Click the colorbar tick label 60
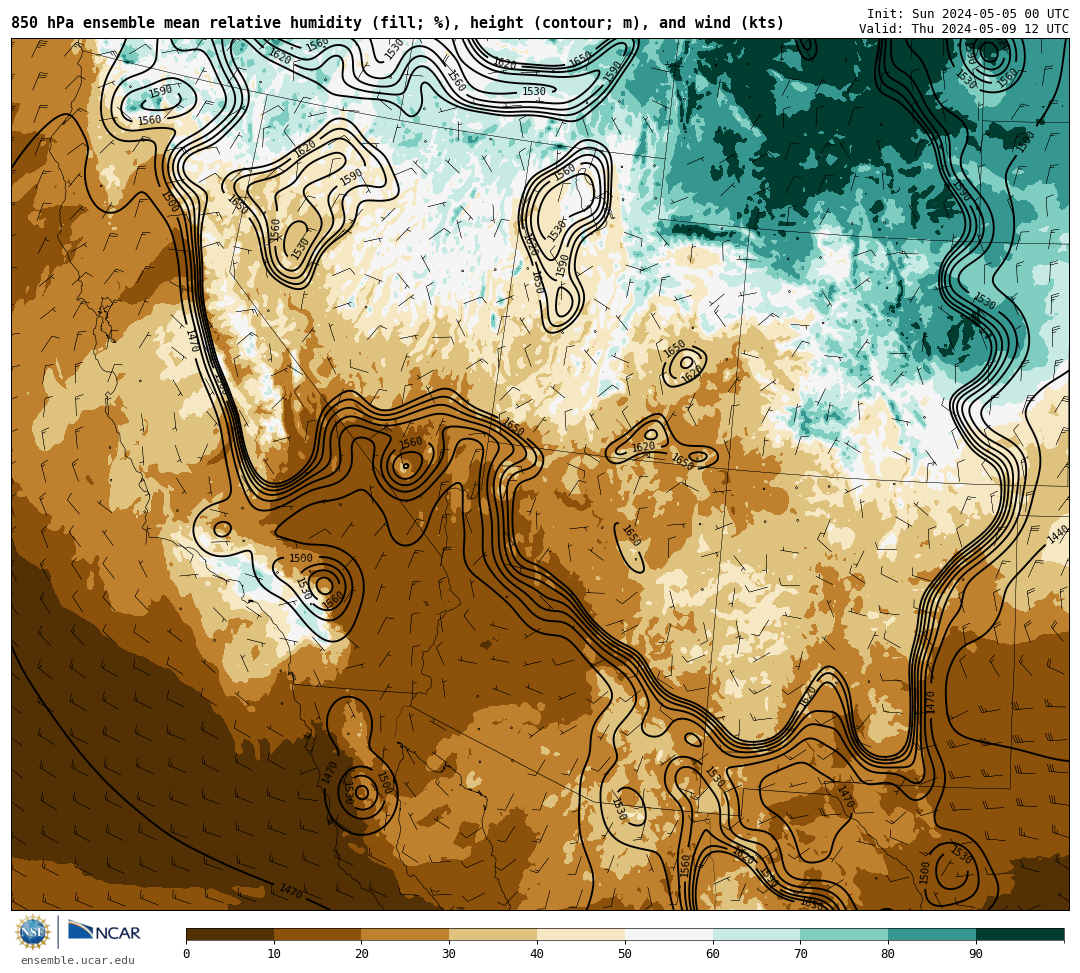Viewport: 1080px width, 973px height. point(713,954)
